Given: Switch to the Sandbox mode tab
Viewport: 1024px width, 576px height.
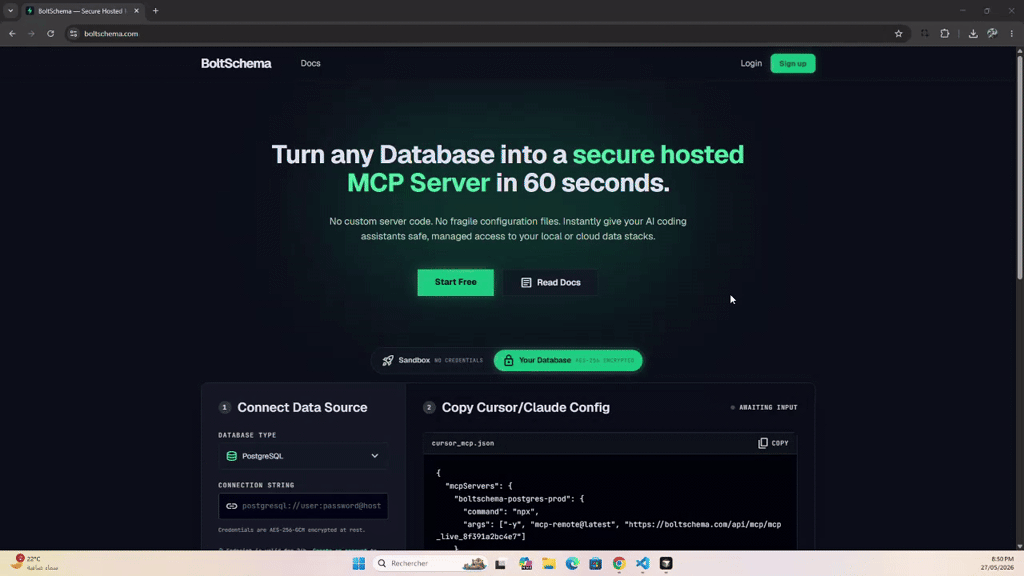Looking at the screenshot, I should coord(432,360).
